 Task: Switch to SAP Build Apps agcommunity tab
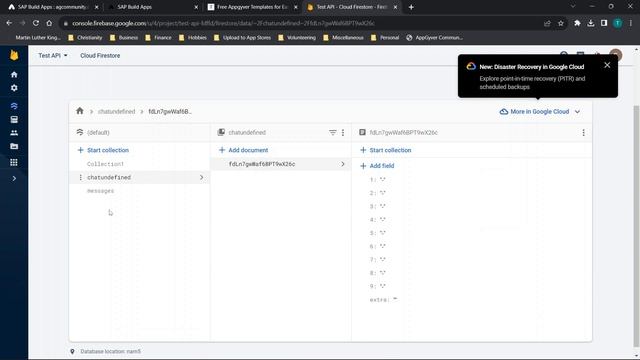(52, 7)
